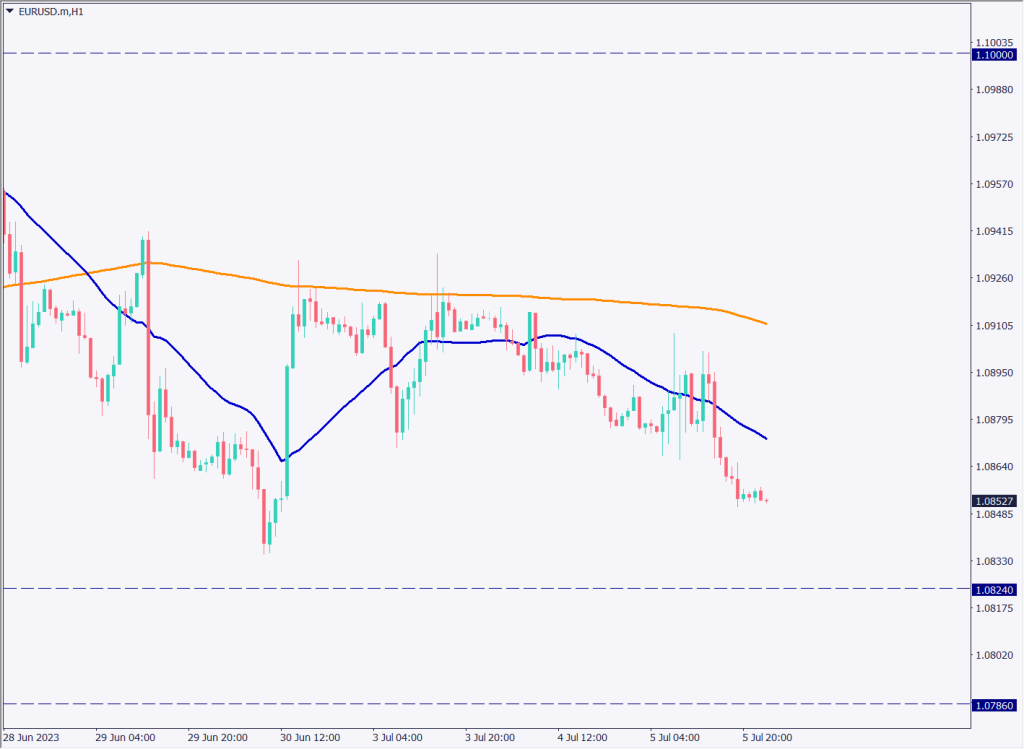
Task: Select the orange moving average line
Action: (x=600, y=297)
